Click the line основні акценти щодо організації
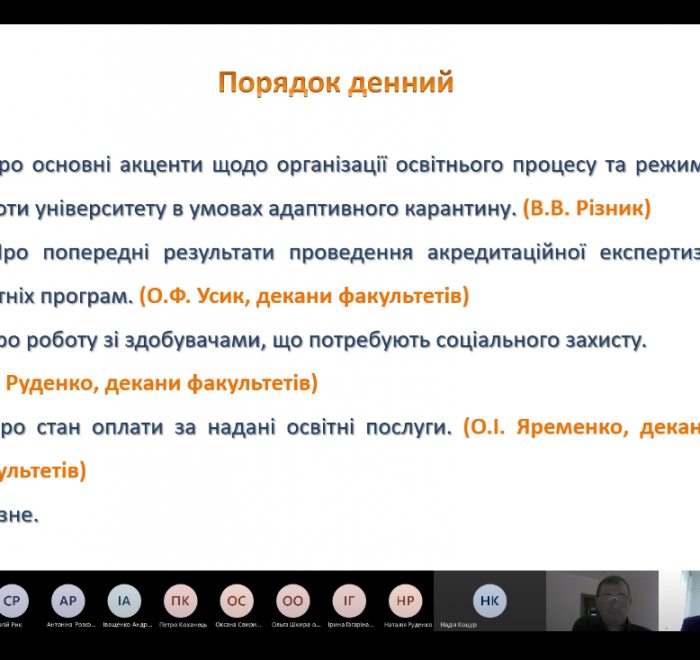The width and height of the screenshot is (700, 660). pyautogui.click(x=350, y=165)
